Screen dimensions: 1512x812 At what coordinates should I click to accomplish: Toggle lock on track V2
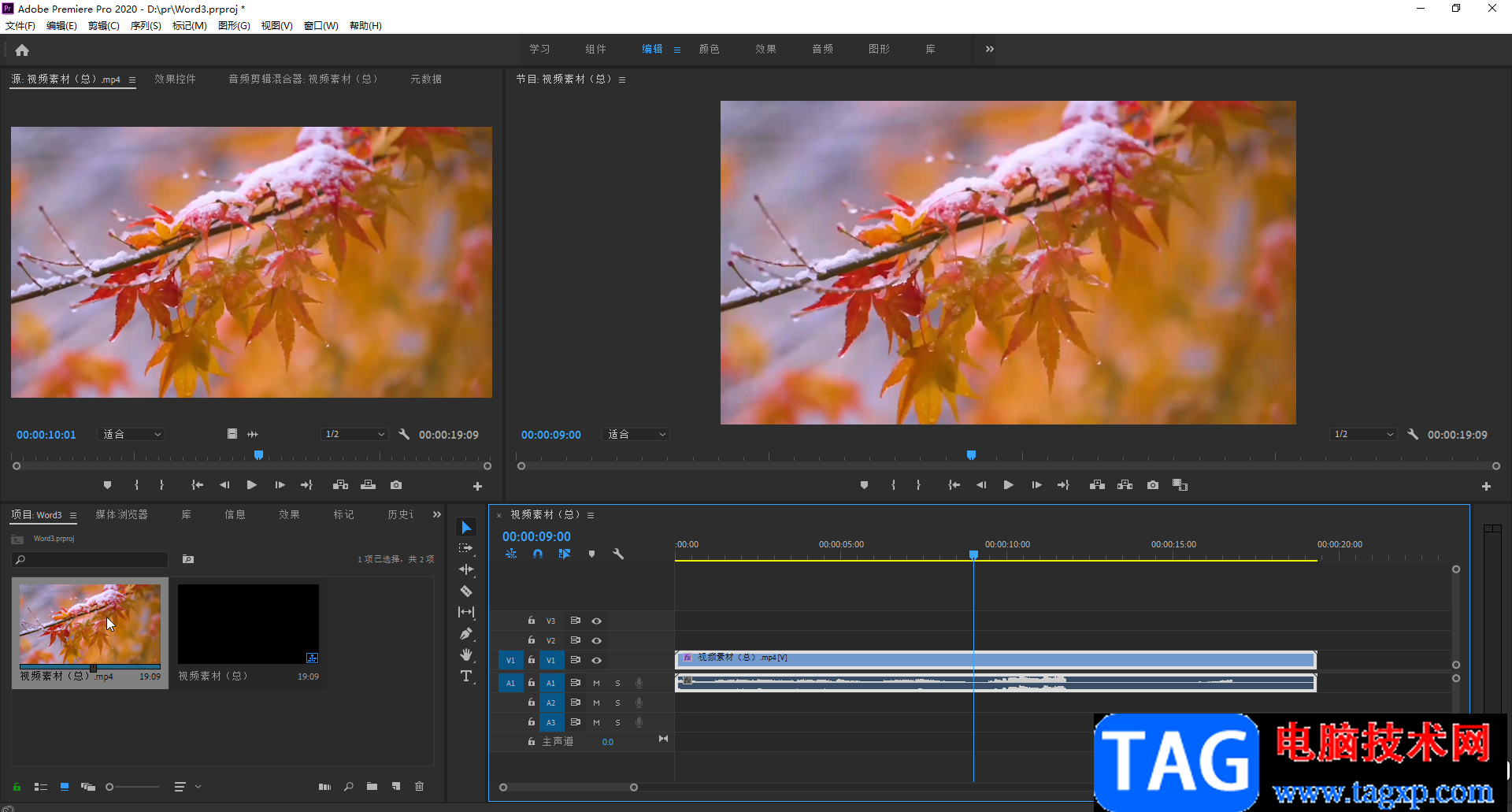click(x=532, y=640)
